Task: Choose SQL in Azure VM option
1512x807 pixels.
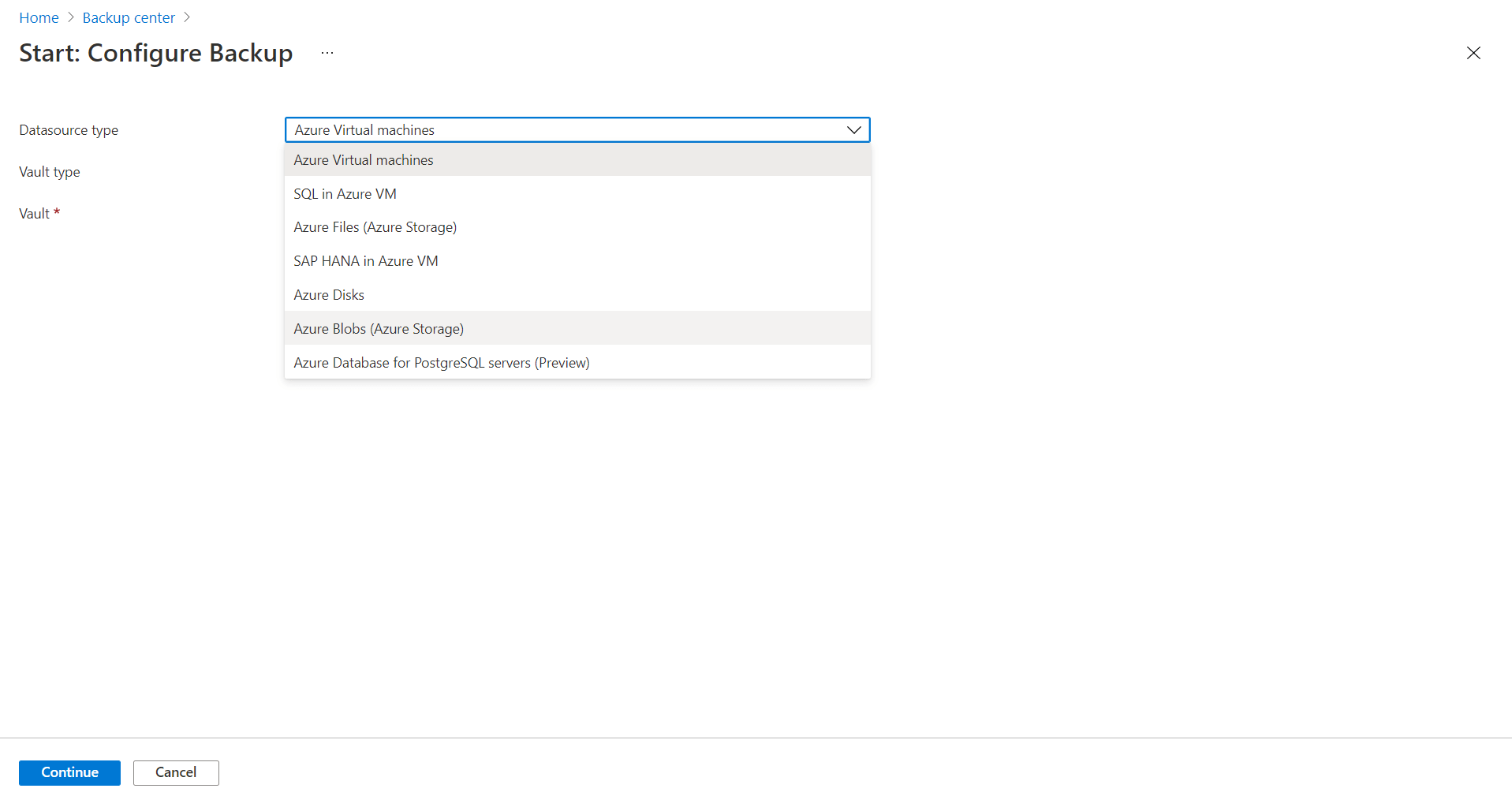Action: pyautogui.click(x=345, y=194)
